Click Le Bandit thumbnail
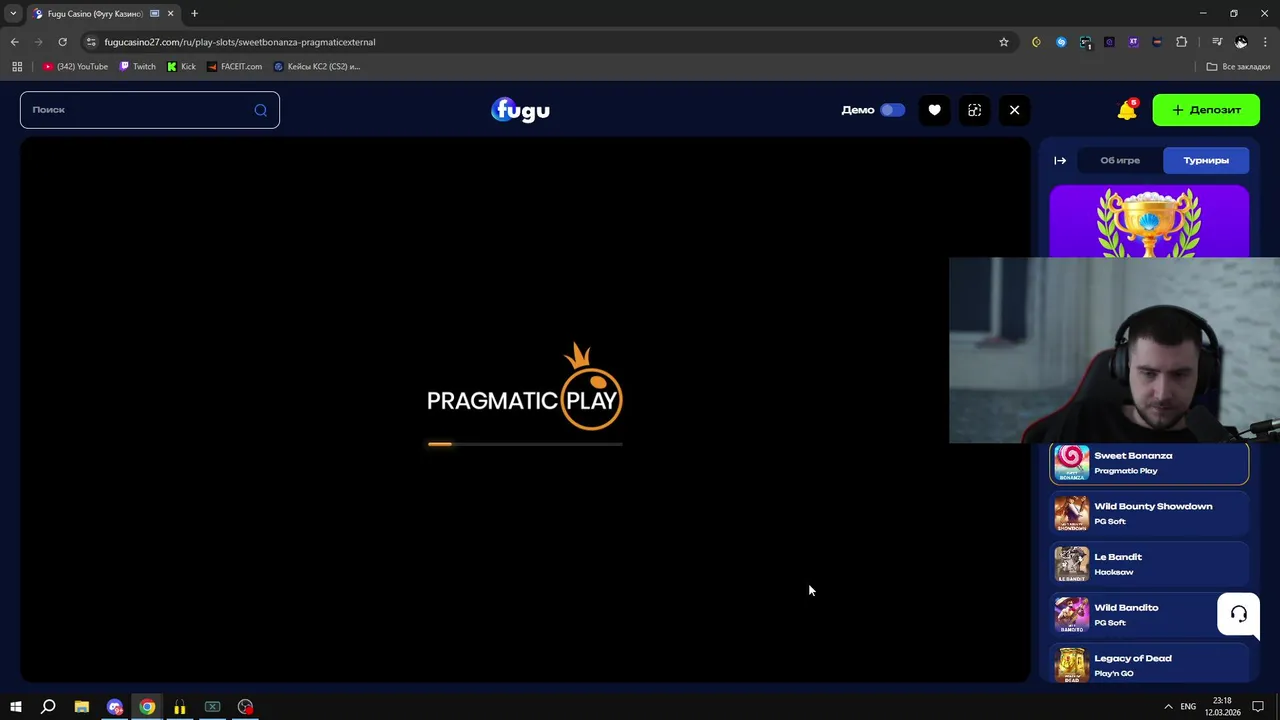Screen dimensions: 1280x720 (x=1071, y=564)
